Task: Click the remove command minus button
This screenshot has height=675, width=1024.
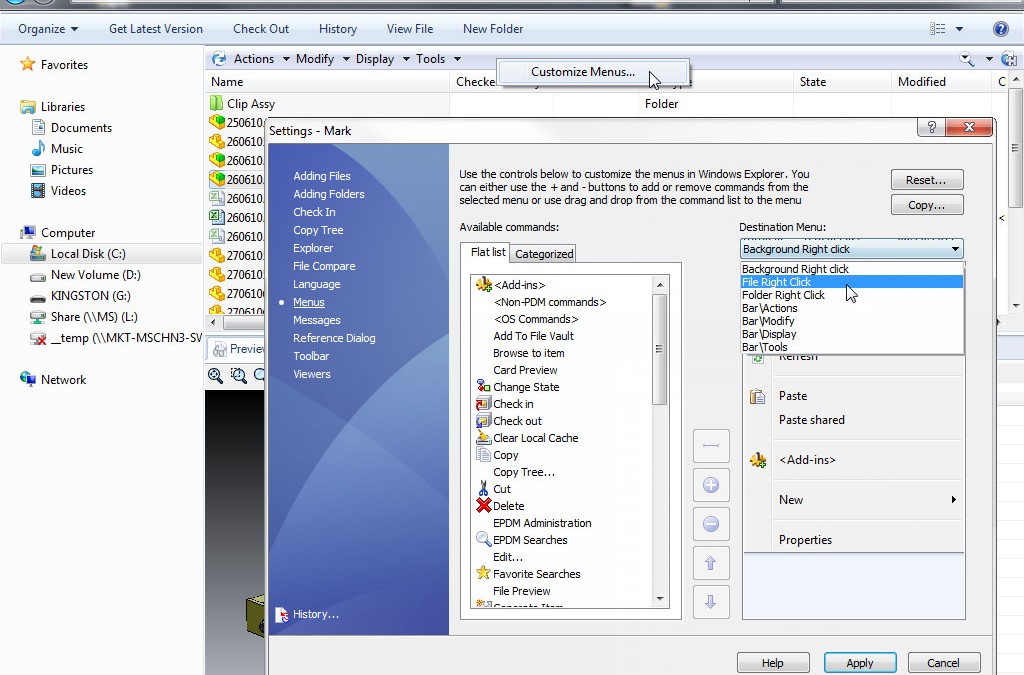Action: [x=711, y=524]
